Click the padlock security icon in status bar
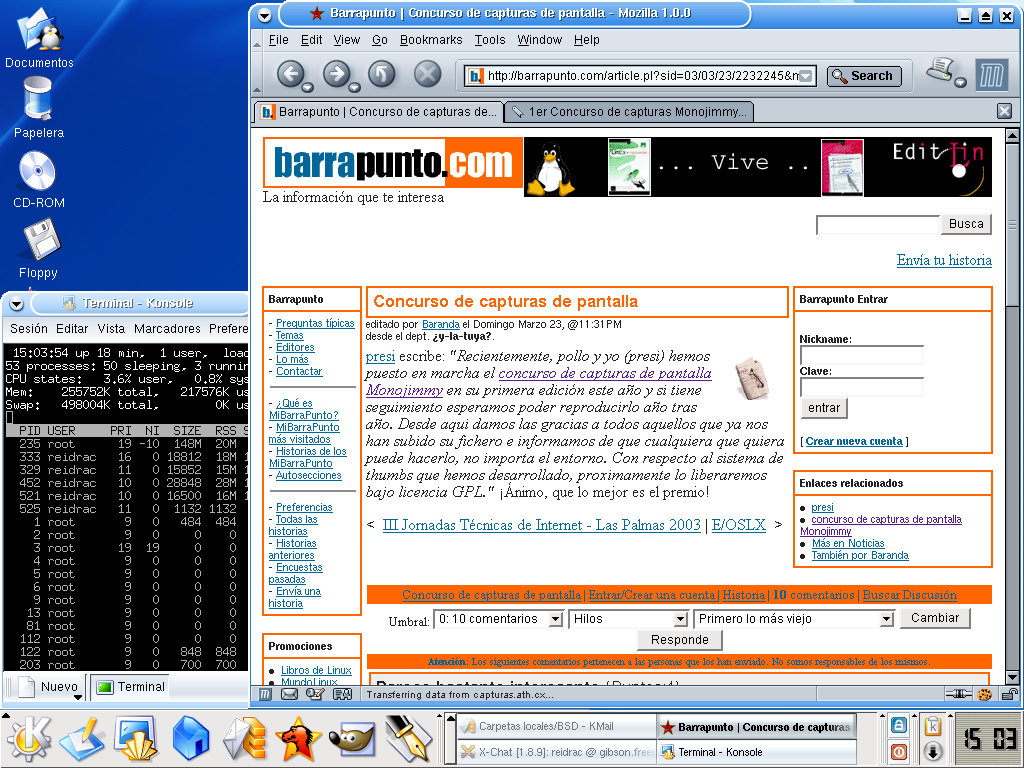The width and height of the screenshot is (1024, 768). pyautogui.click(x=1010, y=694)
